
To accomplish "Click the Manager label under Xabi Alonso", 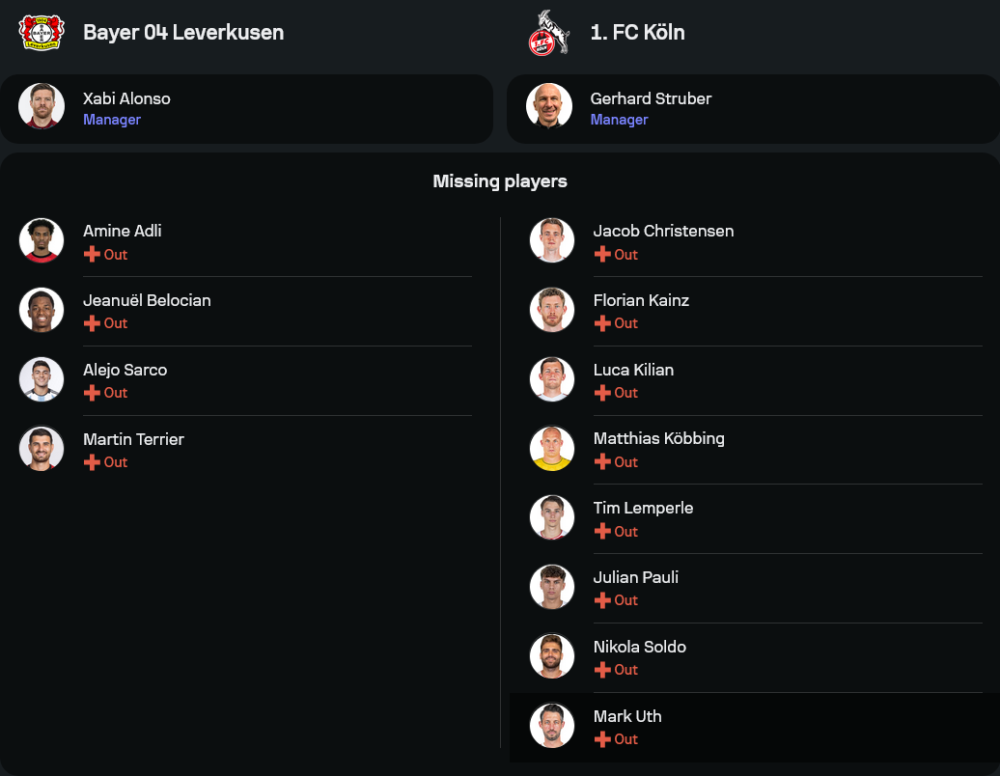I will pyautogui.click(x=112, y=120).
